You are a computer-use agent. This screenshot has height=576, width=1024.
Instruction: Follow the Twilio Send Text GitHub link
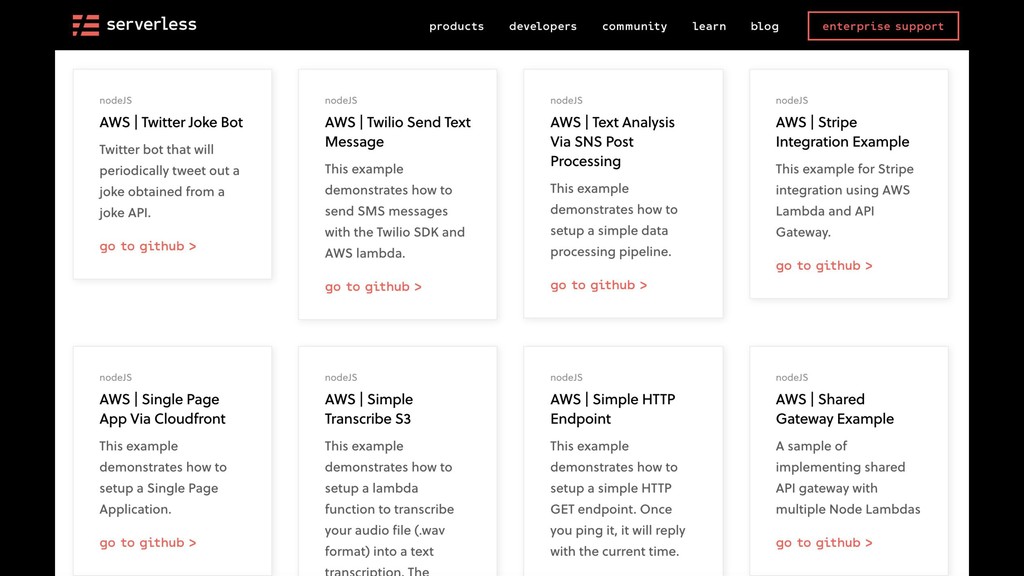373,287
